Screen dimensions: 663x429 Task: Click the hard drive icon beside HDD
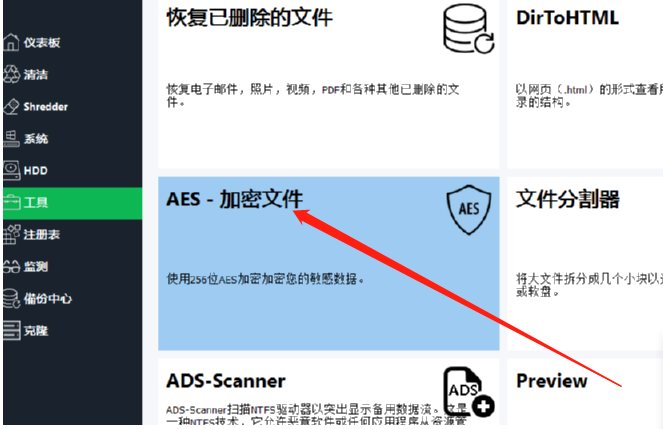pos(11,170)
